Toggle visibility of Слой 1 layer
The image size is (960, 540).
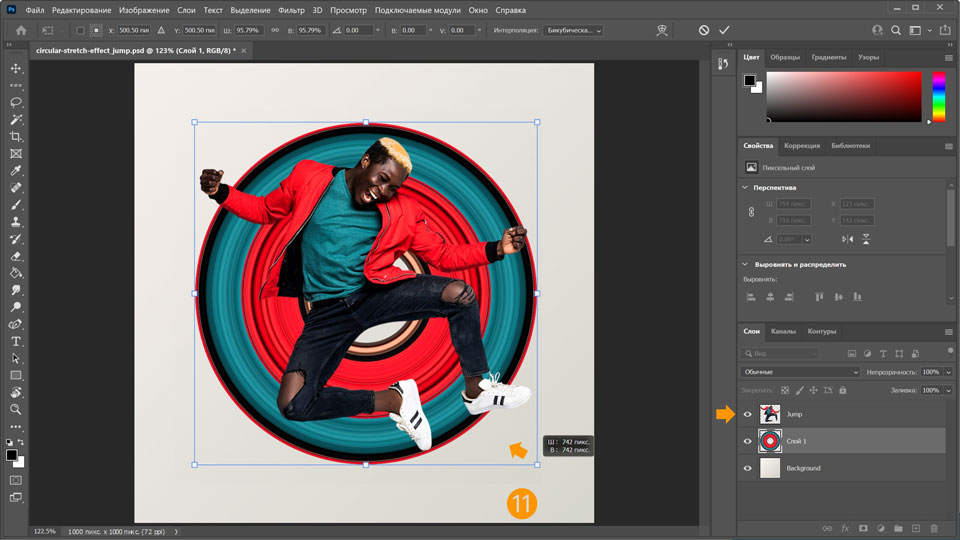click(x=748, y=441)
